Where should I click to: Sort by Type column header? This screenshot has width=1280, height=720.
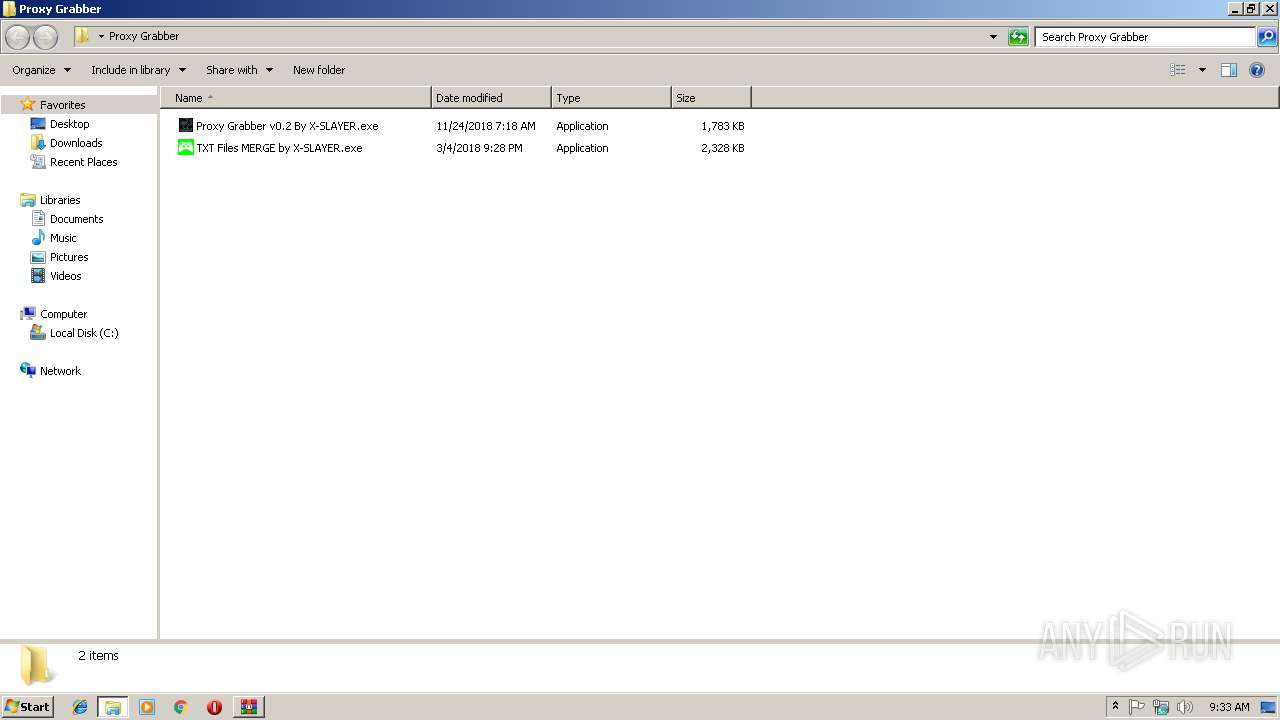(x=611, y=98)
